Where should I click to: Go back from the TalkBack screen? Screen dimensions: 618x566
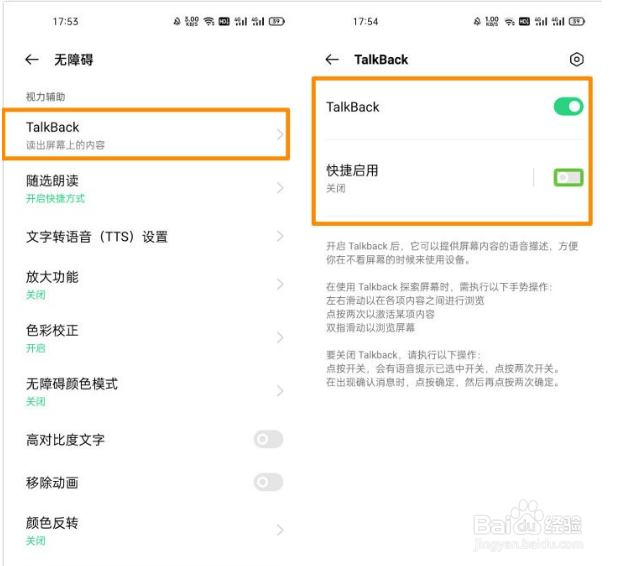pyautogui.click(x=332, y=60)
